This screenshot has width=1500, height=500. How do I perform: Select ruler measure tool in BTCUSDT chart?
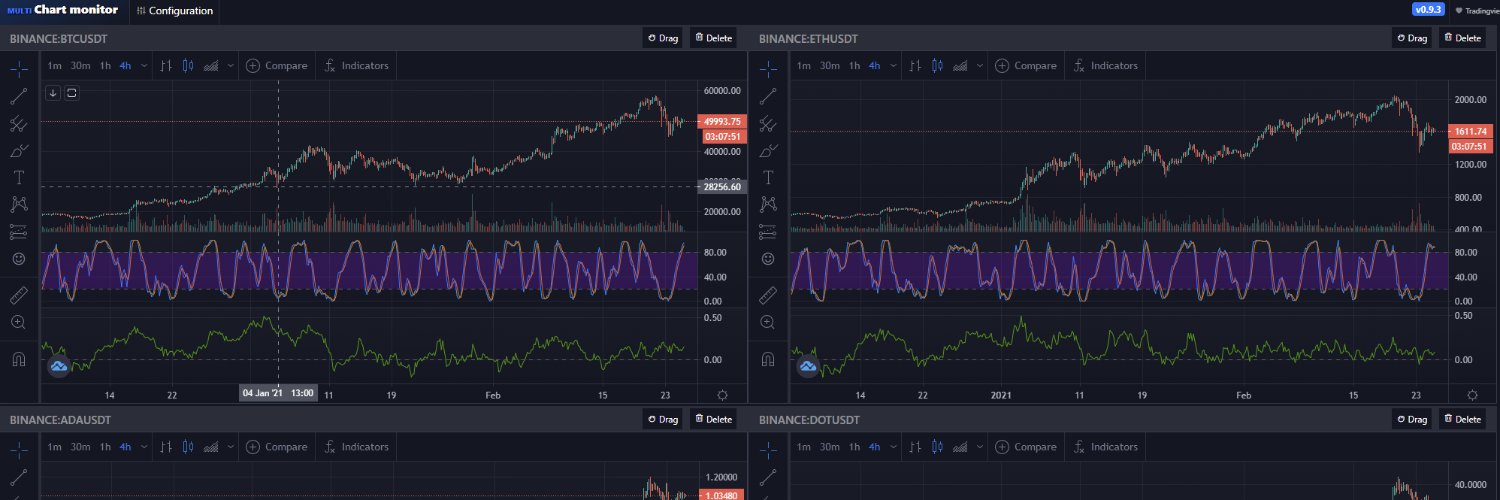pos(19,296)
